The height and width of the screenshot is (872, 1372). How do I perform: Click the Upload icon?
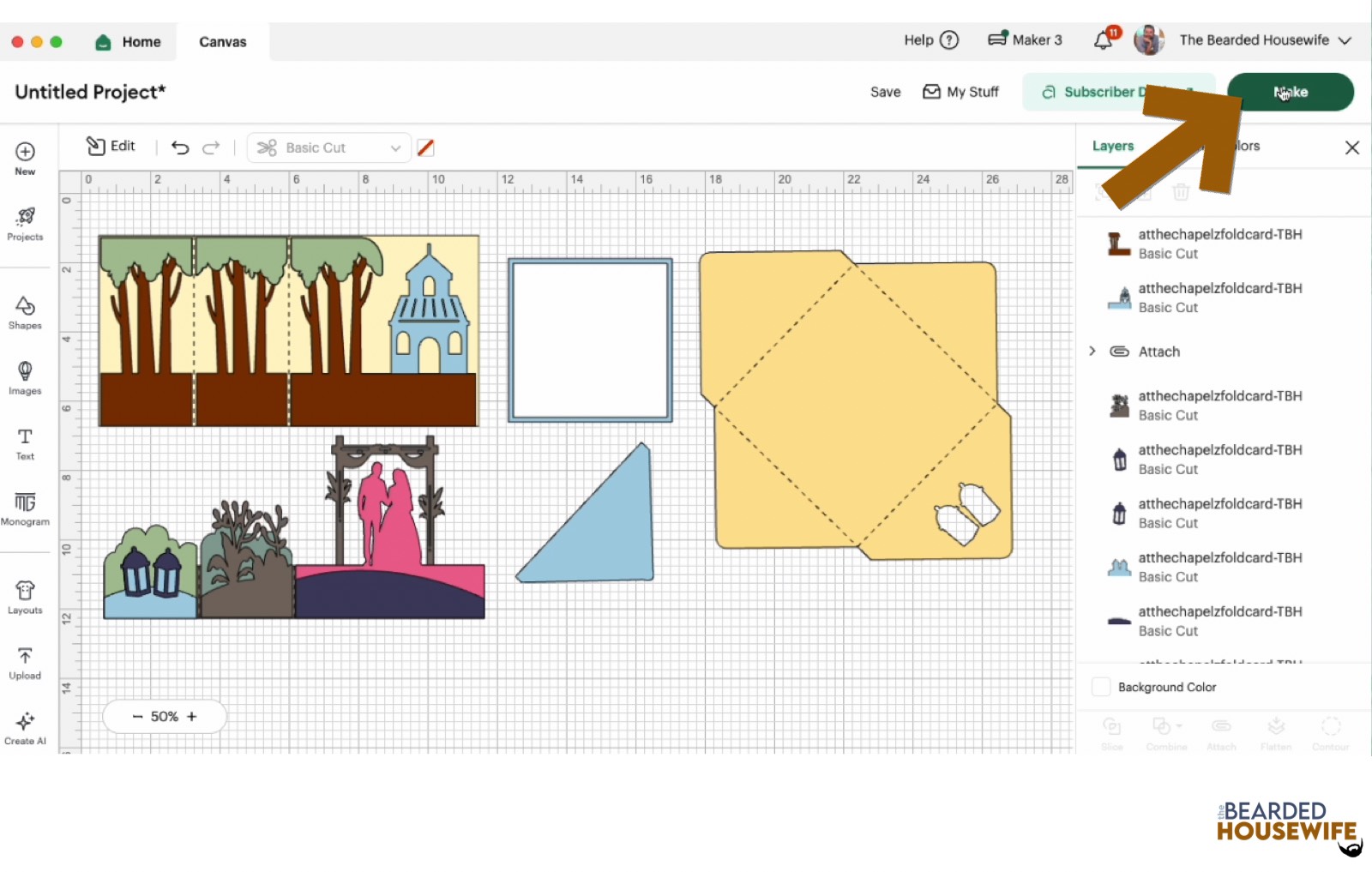tap(25, 663)
